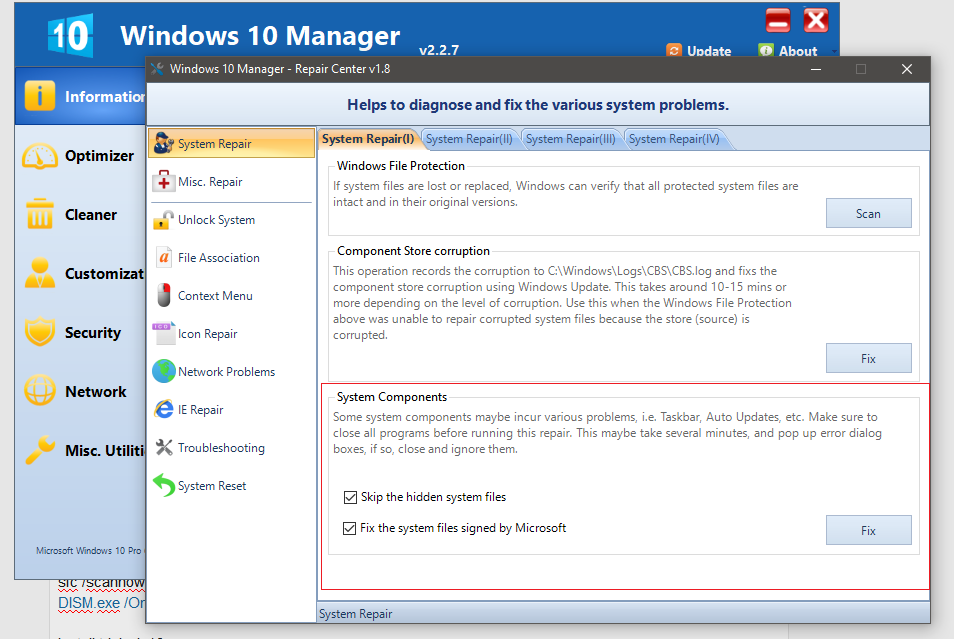The image size is (954, 639).
Task: Click the red minimize icon of Windows 10 Manager
Action: click(778, 21)
